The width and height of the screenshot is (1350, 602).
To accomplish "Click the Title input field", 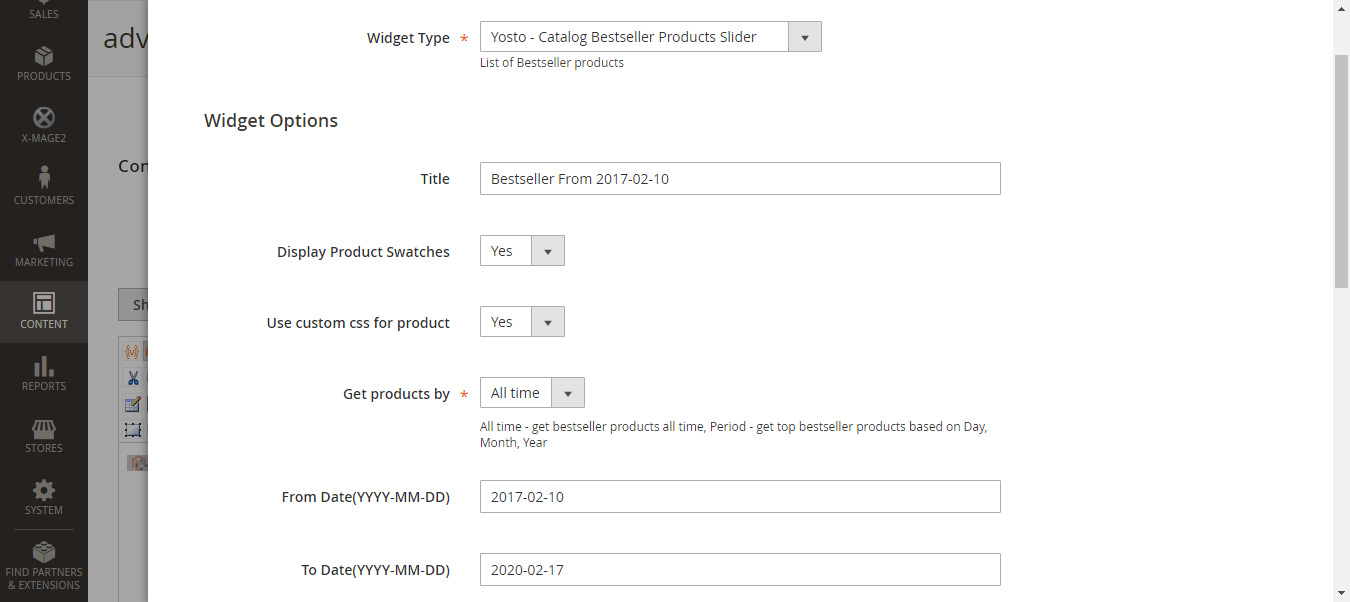I will point(739,179).
